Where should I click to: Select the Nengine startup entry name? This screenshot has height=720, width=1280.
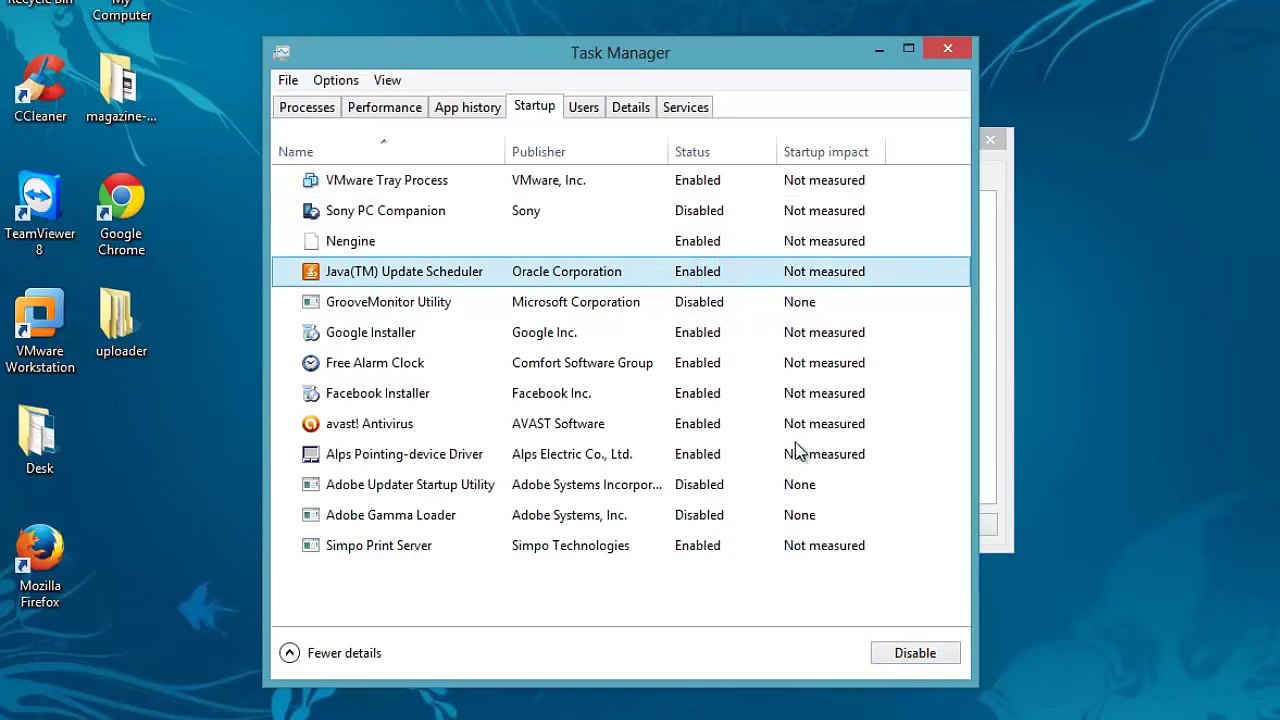350,241
